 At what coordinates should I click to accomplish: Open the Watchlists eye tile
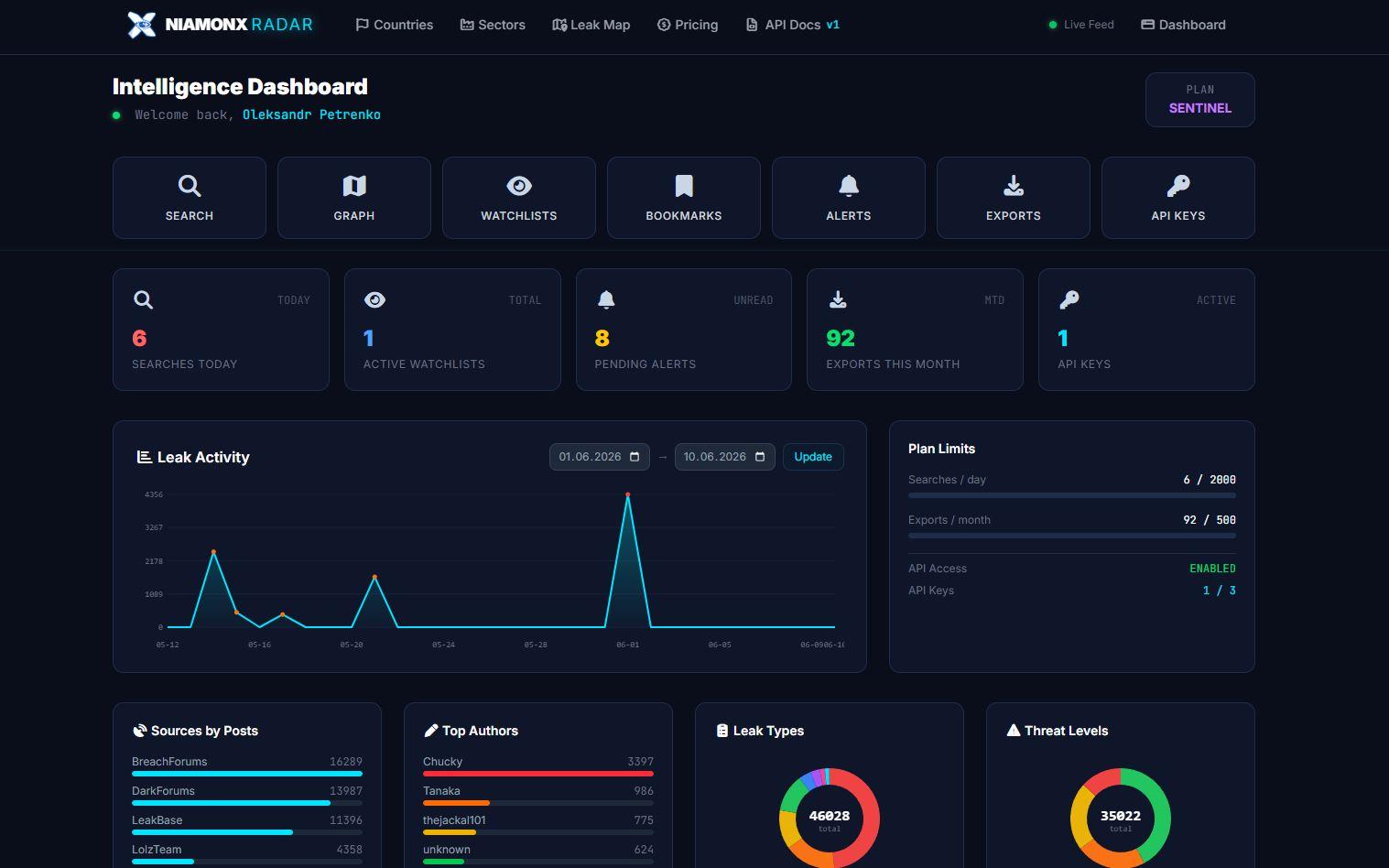coord(519,198)
